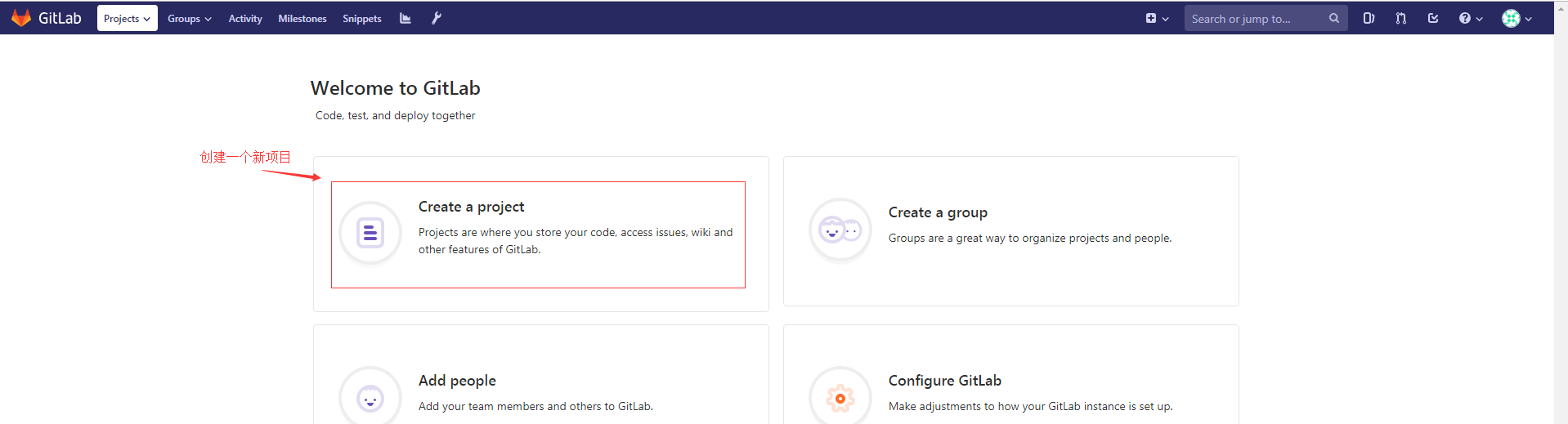The height and width of the screenshot is (424, 1568).
Task: Click 'Projects are where you store' description
Action: click(576, 241)
